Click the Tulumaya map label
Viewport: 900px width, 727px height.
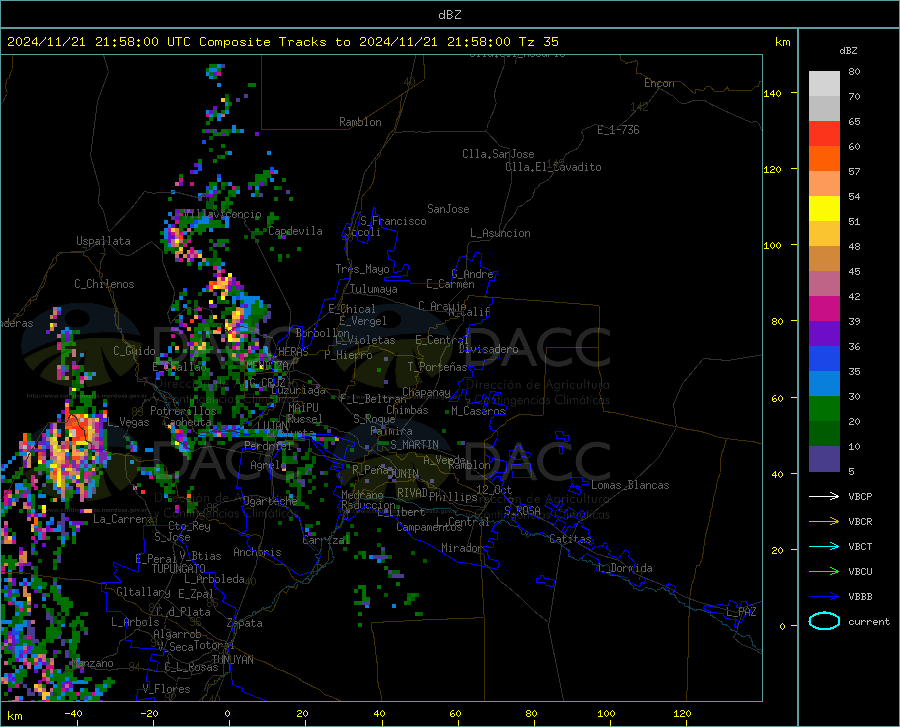pyautogui.click(x=374, y=289)
